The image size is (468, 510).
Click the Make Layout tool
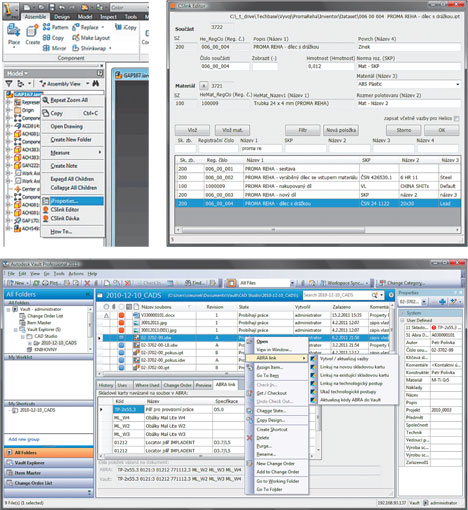tap(91, 38)
